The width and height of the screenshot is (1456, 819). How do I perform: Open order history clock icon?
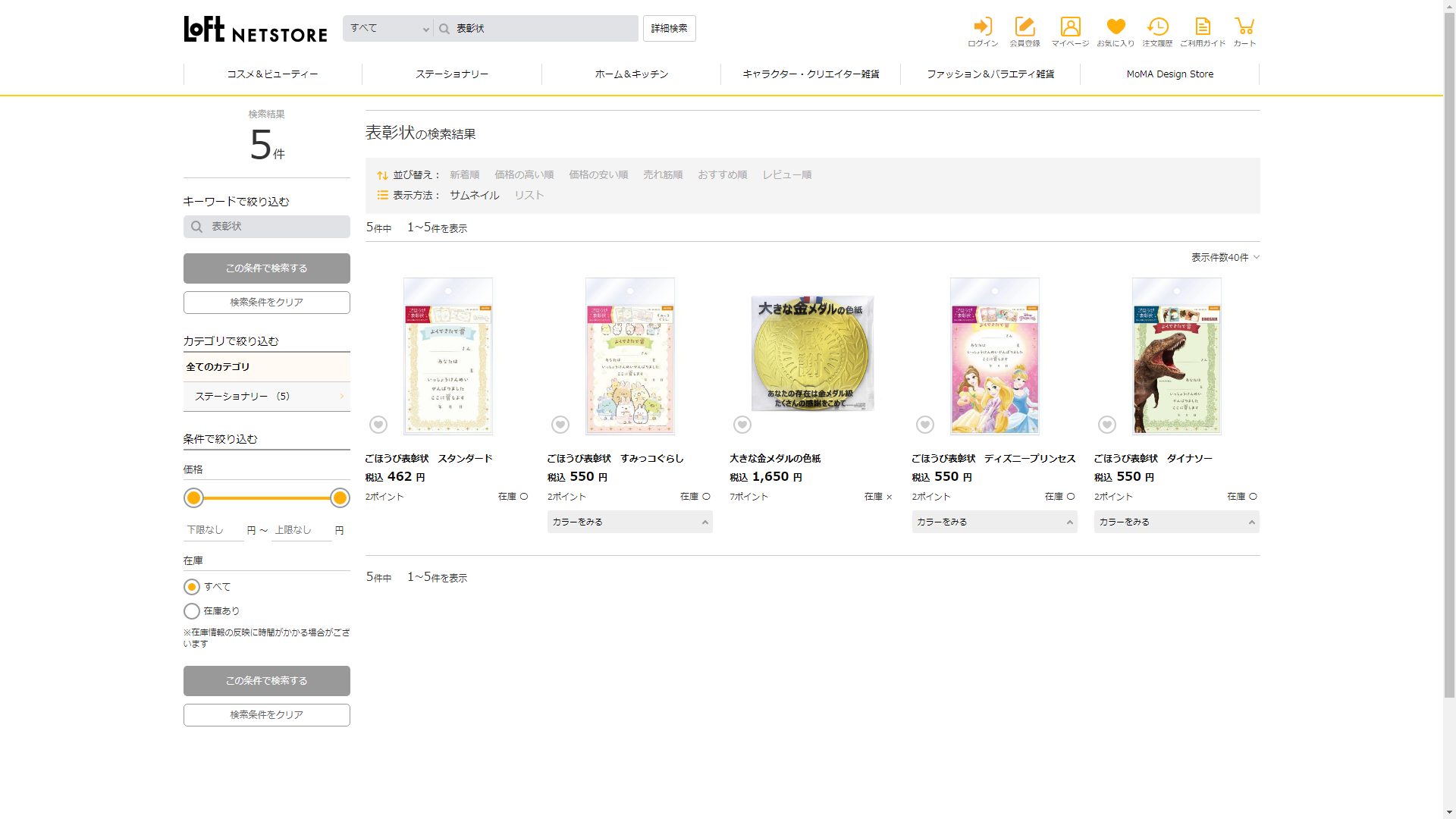click(1157, 27)
